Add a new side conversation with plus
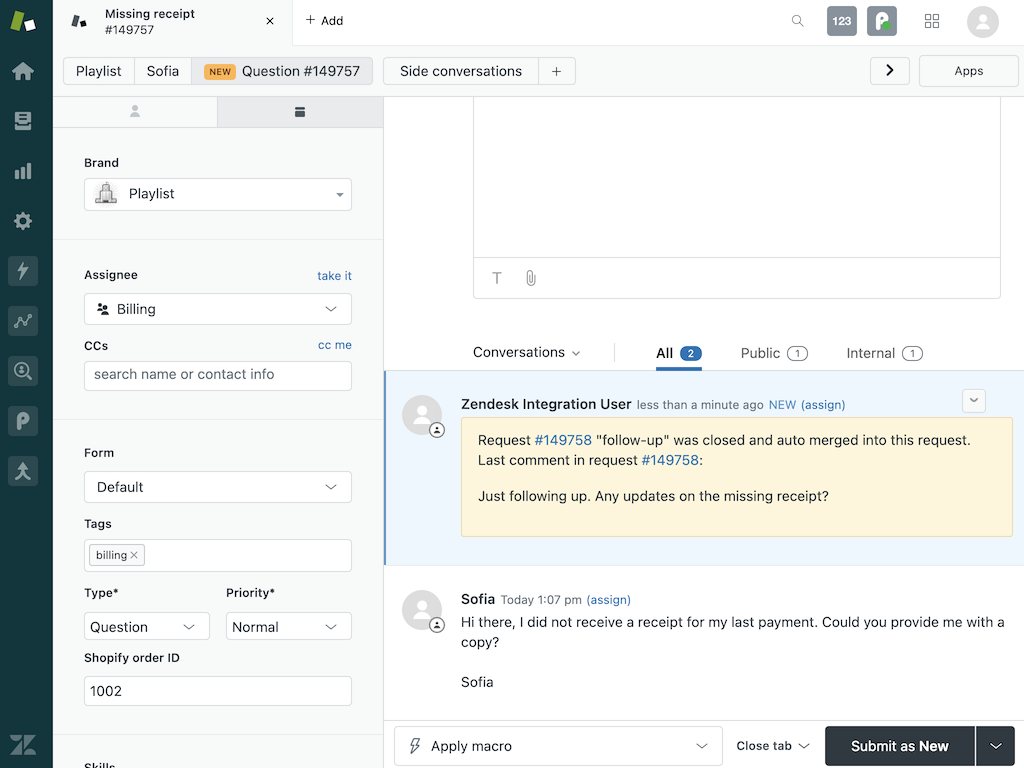This screenshot has height=768, width=1024. tap(556, 71)
